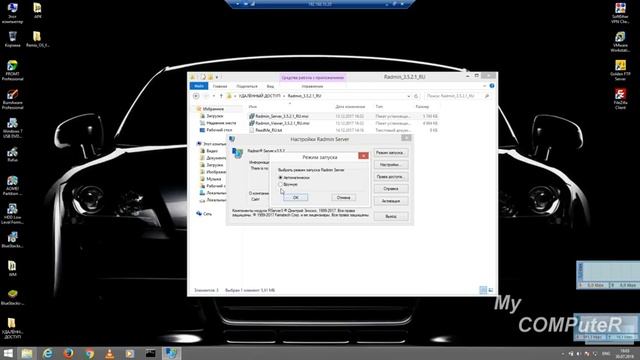Open the BurnAware Professional desktop icon
640x360 pixels.
(12, 100)
